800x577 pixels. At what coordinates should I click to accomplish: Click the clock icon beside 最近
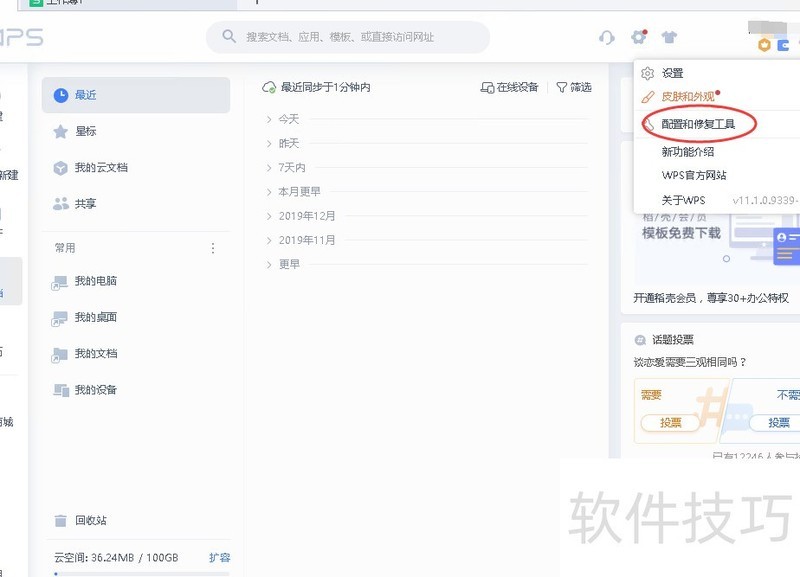pyautogui.click(x=61, y=95)
